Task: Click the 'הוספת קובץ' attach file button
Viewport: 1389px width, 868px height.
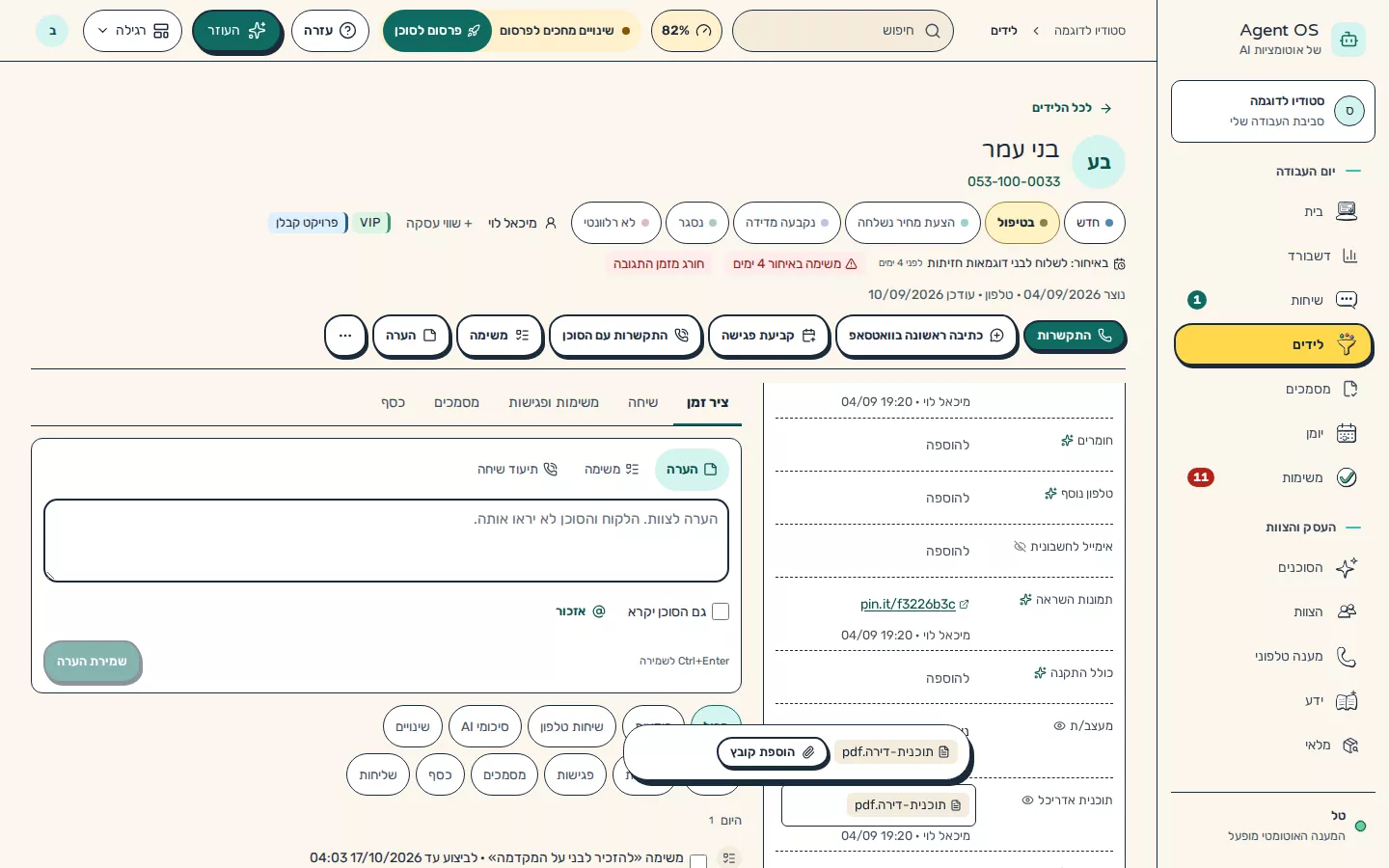Action: 772,752
